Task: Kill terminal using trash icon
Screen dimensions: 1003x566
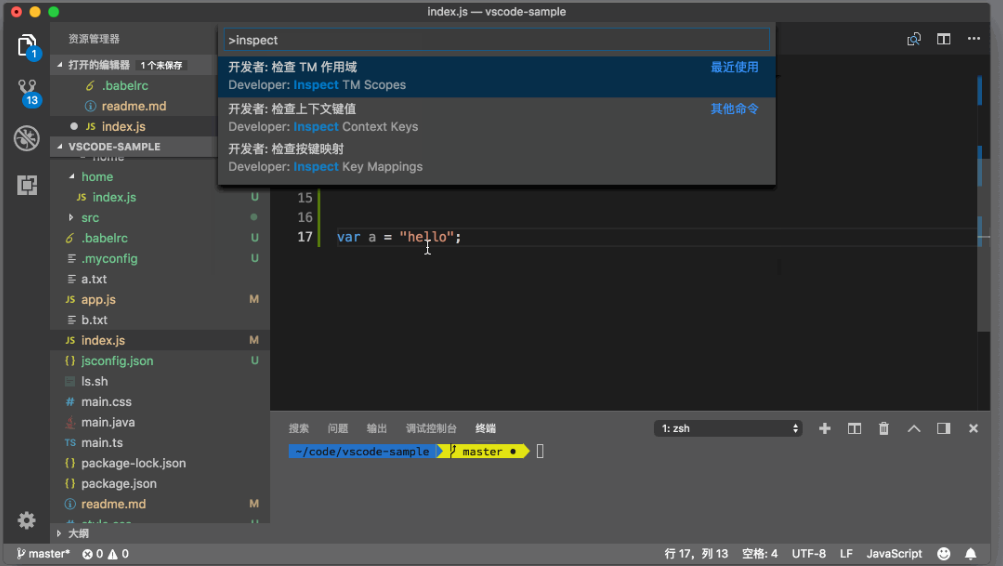Action: pyautogui.click(x=884, y=428)
